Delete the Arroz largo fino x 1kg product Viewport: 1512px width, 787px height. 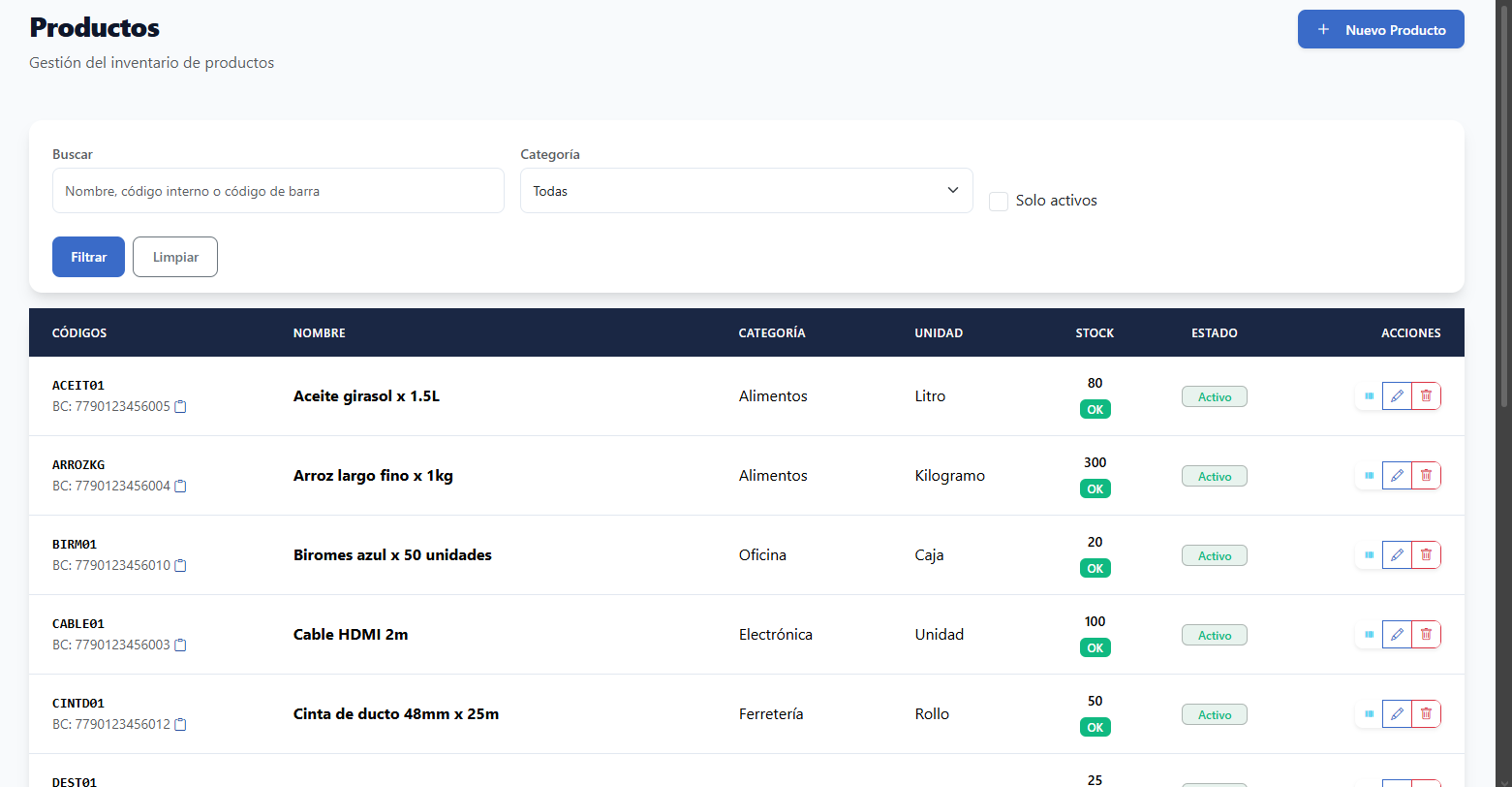pos(1426,476)
